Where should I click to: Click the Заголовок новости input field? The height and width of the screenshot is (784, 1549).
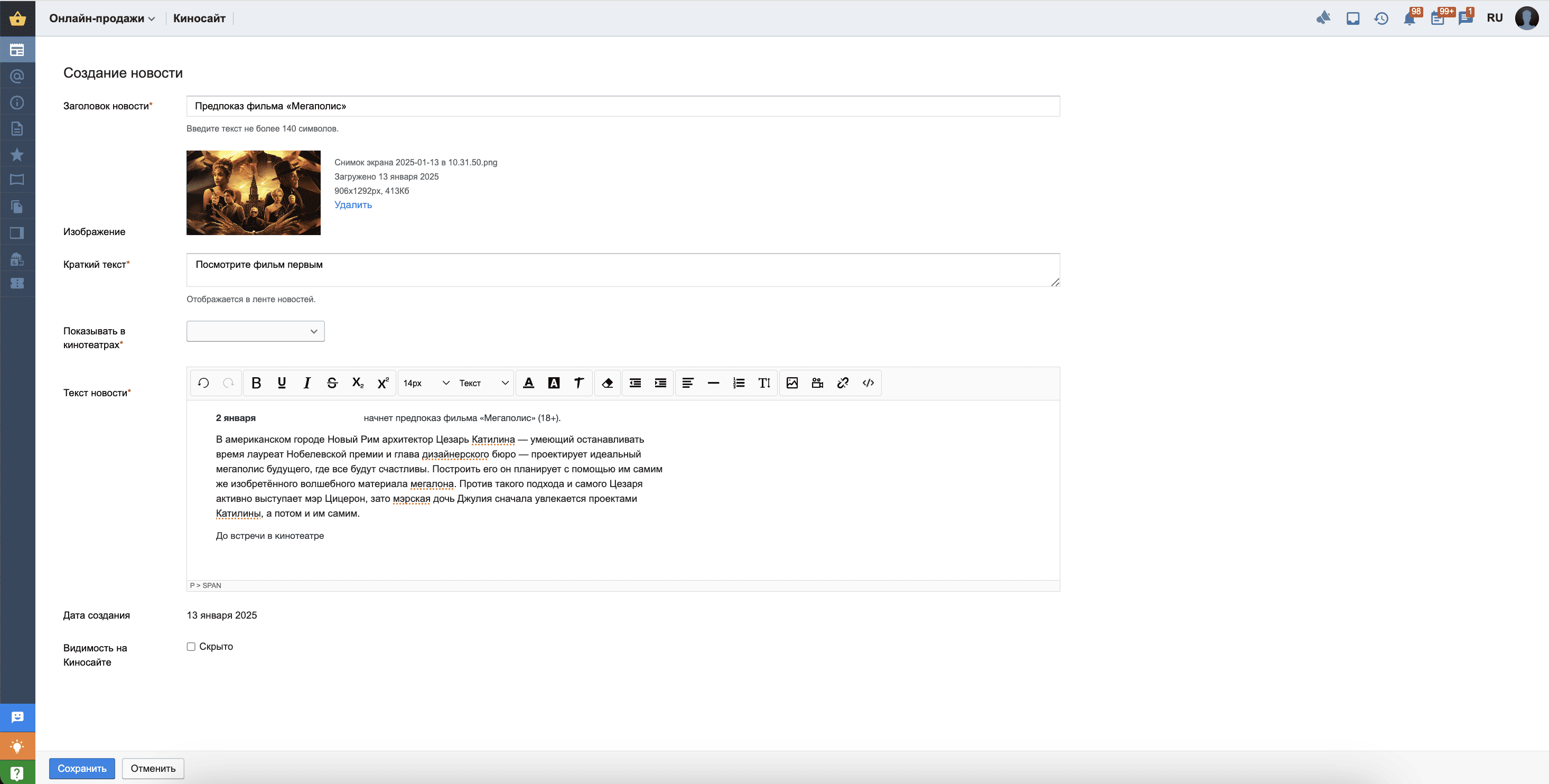pyautogui.click(x=623, y=106)
